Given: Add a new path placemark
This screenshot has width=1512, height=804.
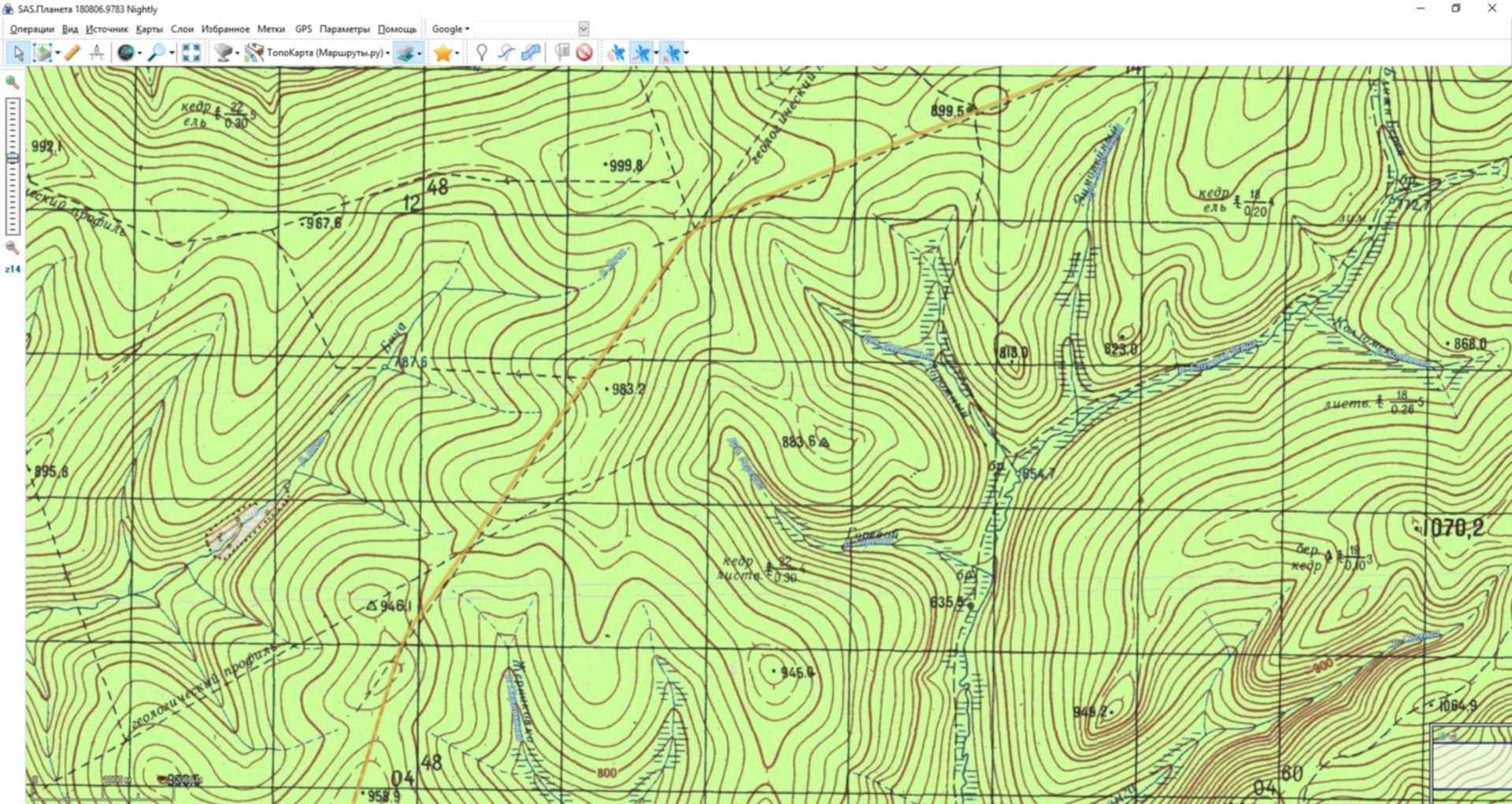Looking at the screenshot, I should (506, 53).
